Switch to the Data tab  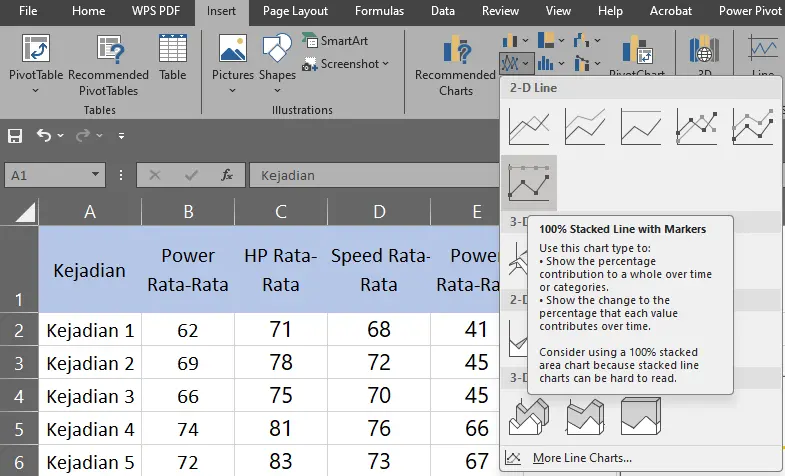point(443,11)
